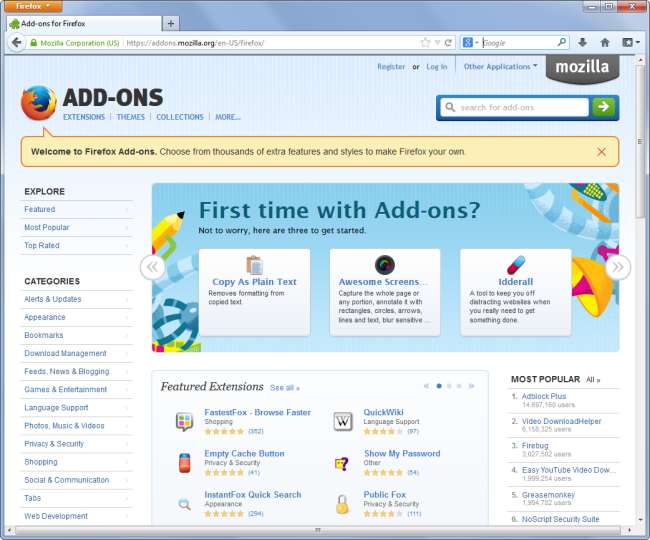Open the Web Development category

(x=56, y=516)
